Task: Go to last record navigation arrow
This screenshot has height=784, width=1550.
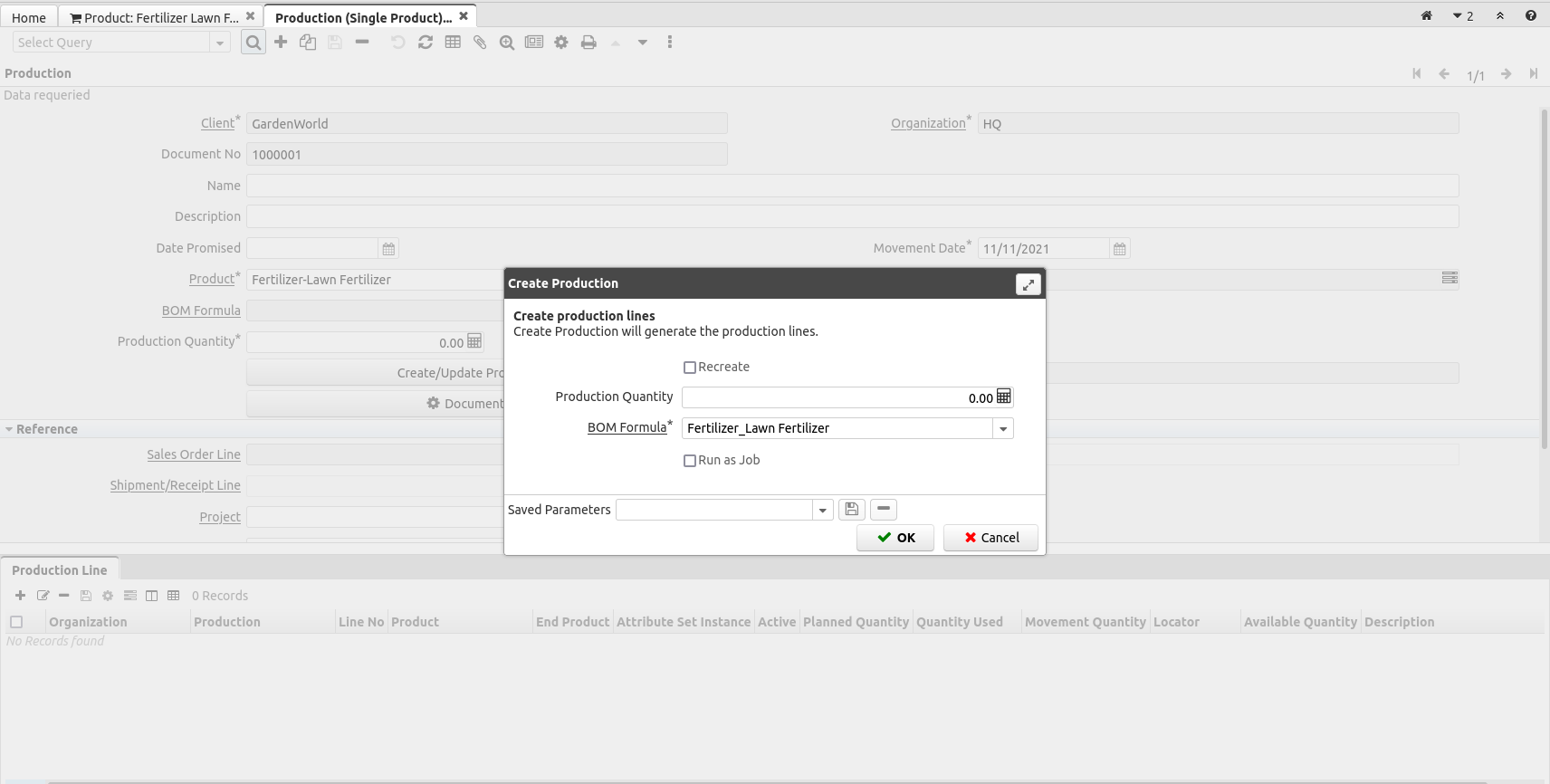Action: [1534, 74]
